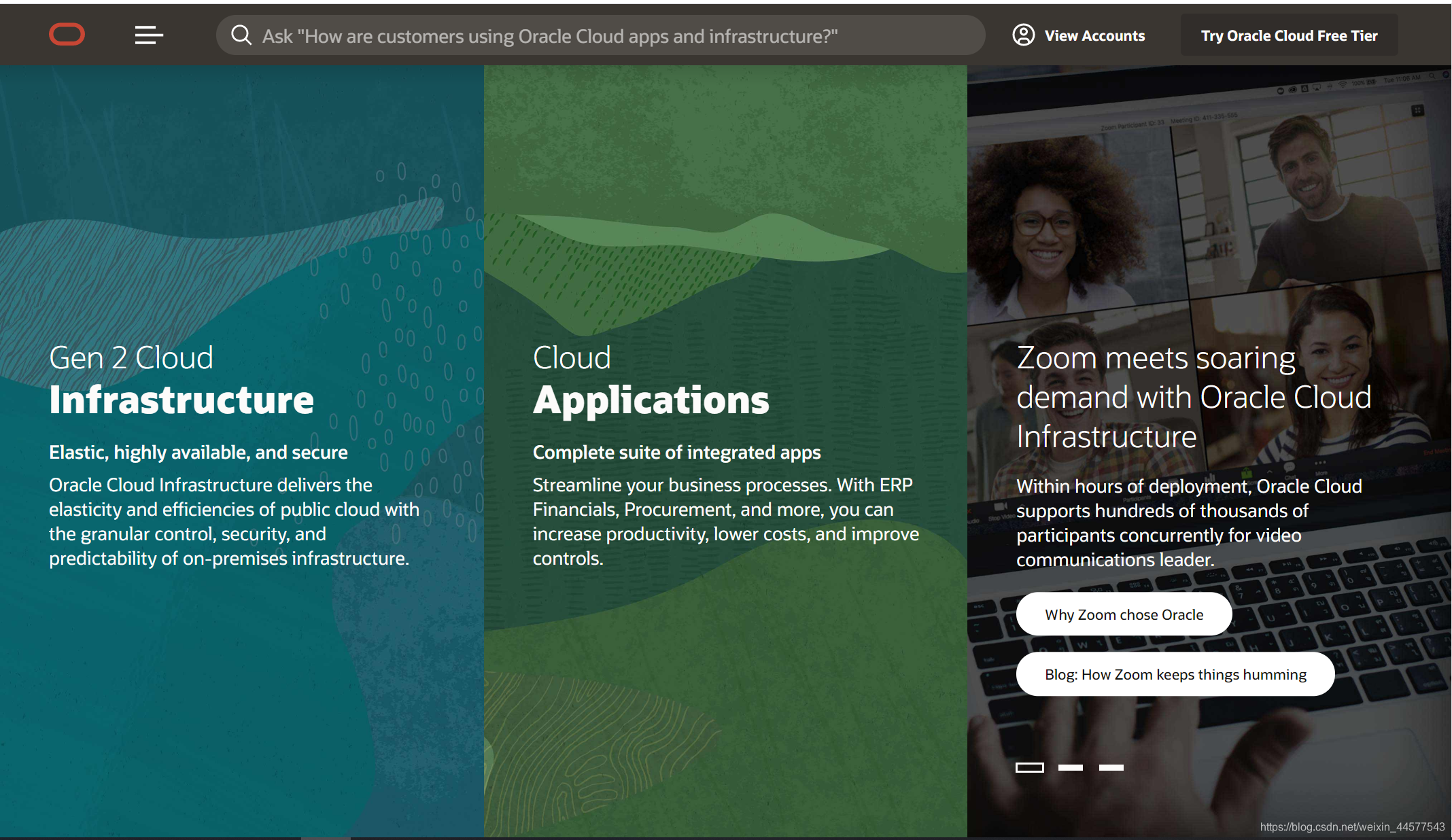Open the hamburger navigation menu
This screenshot has width=1452, height=840.
[148, 35]
